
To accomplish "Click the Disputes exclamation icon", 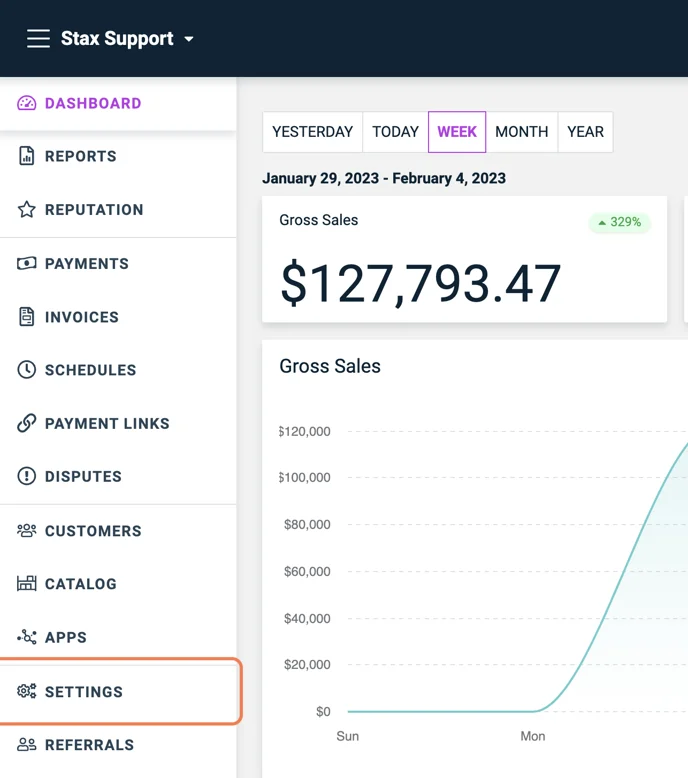I will pyautogui.click(x=27, y=476).
